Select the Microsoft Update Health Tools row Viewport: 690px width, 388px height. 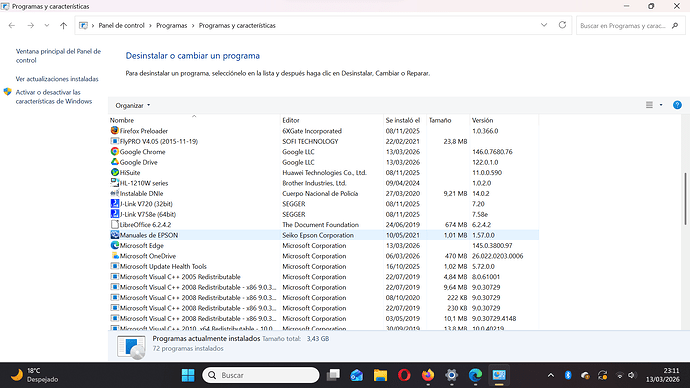click(324, 266)
